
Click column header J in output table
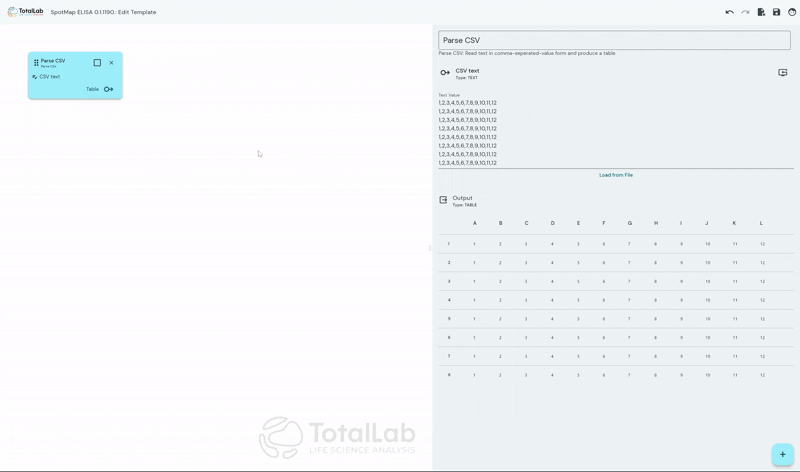point(707,223)
